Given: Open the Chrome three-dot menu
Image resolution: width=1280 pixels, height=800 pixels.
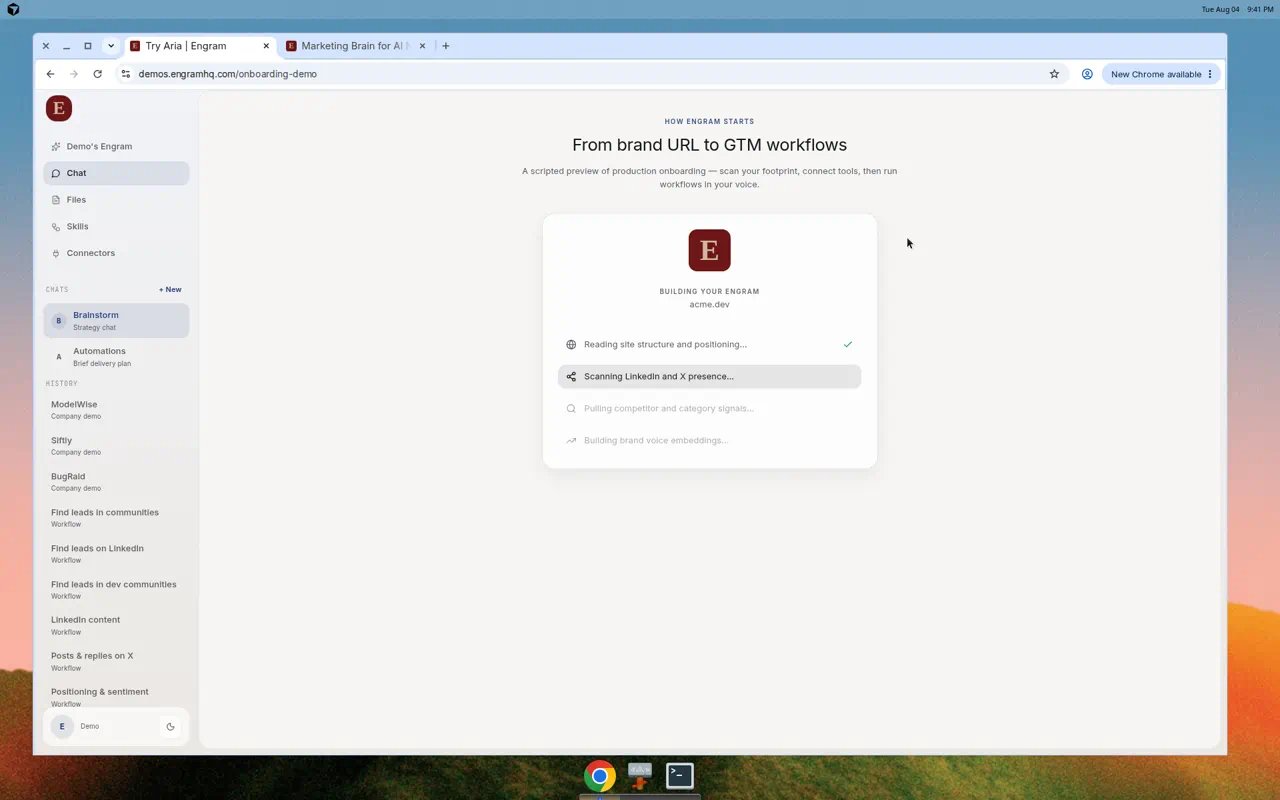Looking at the screenshot, I should pos(1210,74).
